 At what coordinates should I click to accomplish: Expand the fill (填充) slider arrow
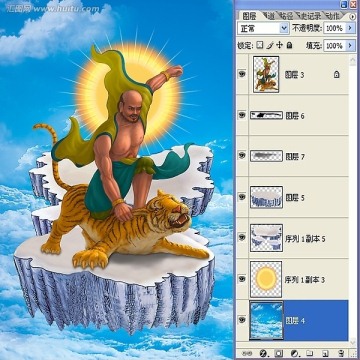click(350, 45)
